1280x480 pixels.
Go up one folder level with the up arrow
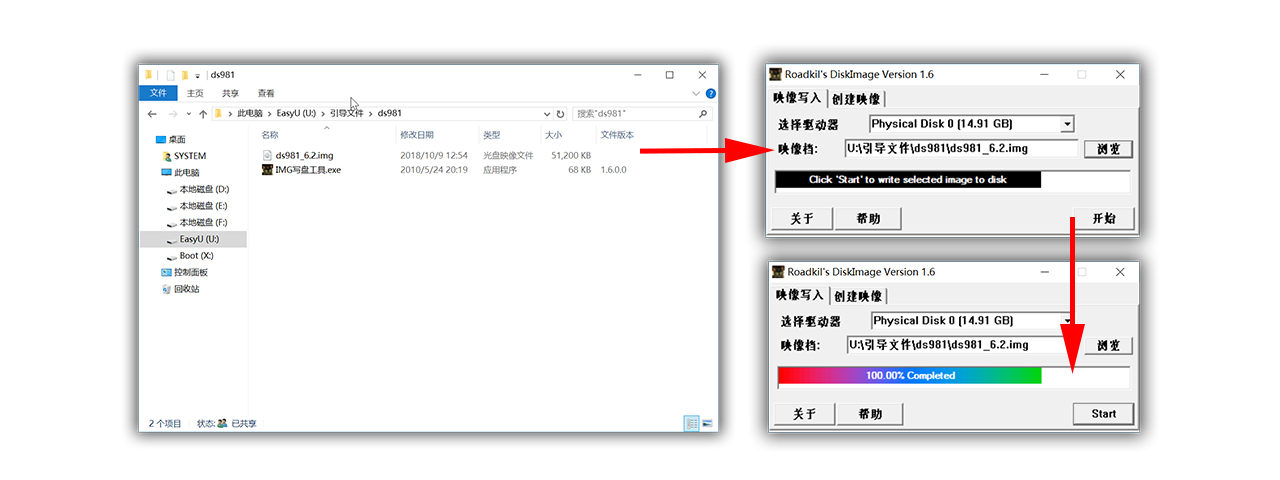(203, 114)
